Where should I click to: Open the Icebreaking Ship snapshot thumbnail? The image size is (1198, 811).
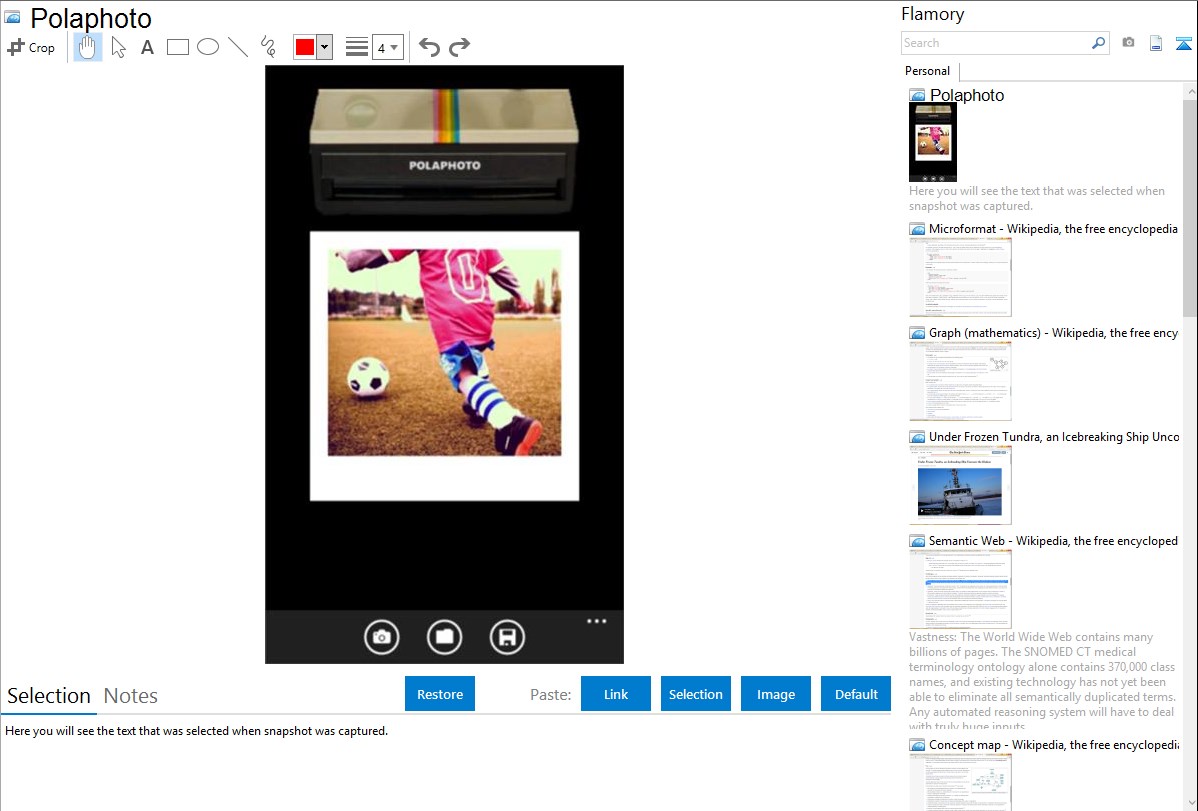click(x=960, y=485)
